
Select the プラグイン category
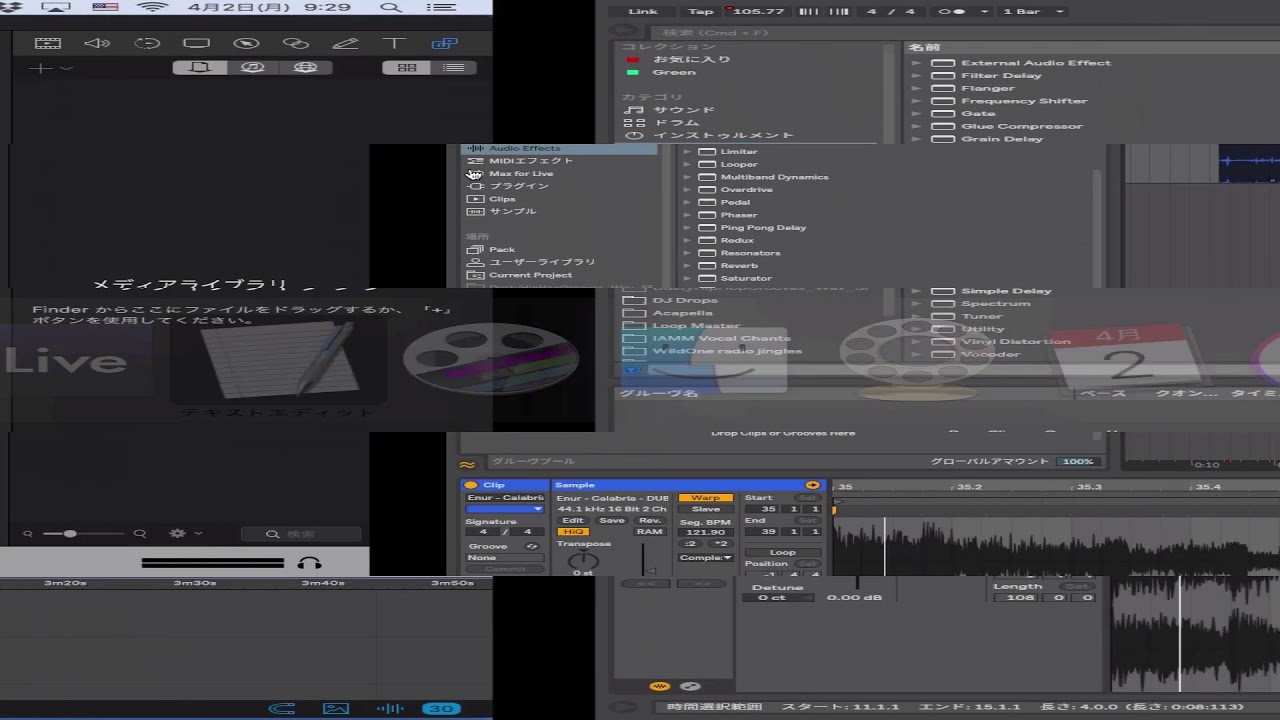(x=519, y=186)
